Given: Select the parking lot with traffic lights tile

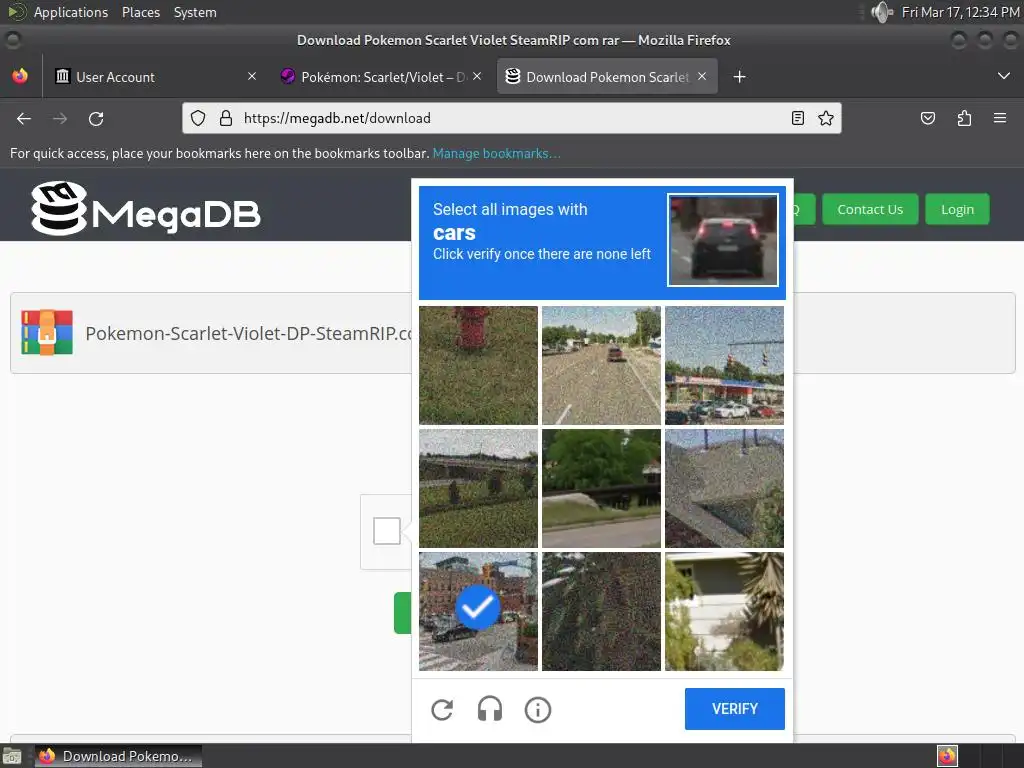Looking at the screenshot, I should [724, 365].
